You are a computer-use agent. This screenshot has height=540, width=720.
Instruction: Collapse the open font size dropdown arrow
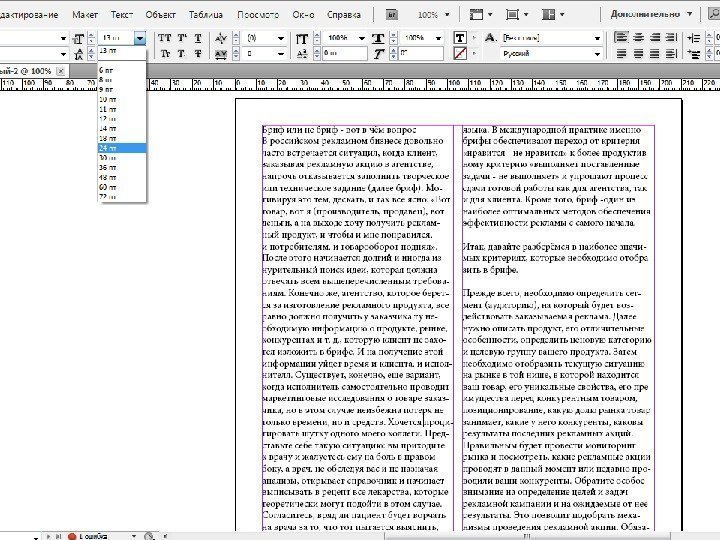click(141, 38)
